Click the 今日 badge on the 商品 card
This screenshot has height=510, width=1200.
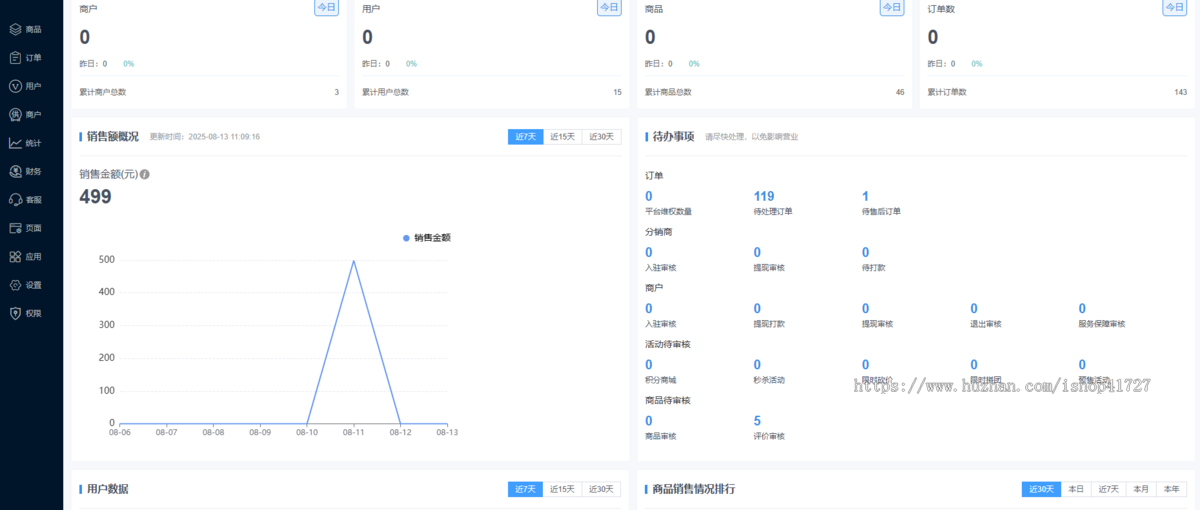click(892, 7)
